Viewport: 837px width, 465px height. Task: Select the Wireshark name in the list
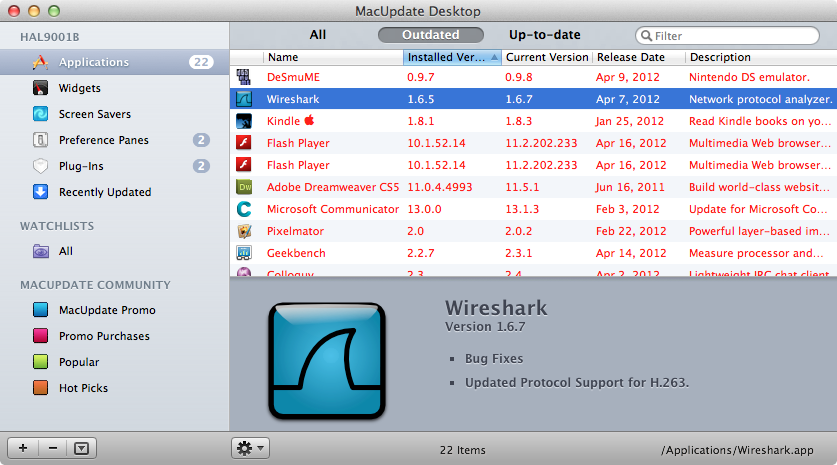(293, 99)
